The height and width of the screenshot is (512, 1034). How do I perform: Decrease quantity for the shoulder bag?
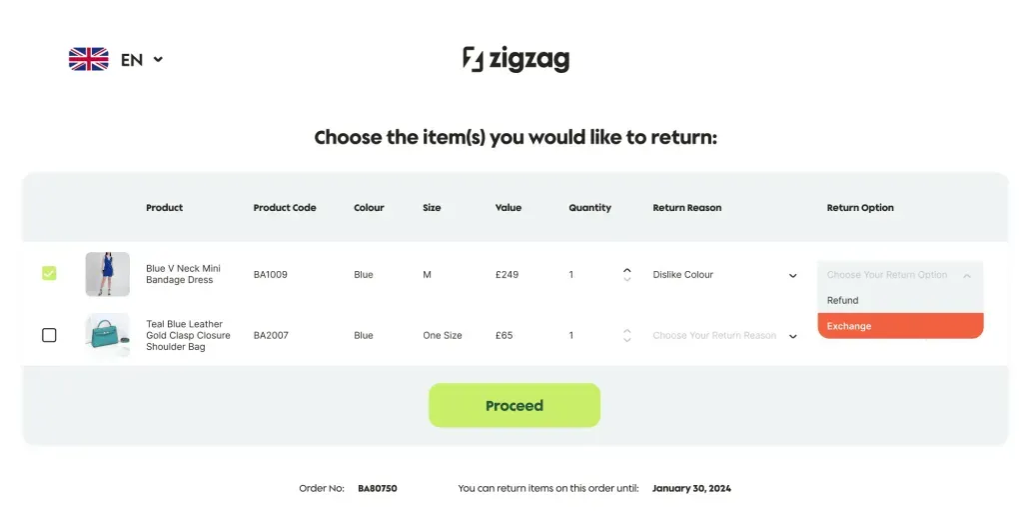(627, 340)
